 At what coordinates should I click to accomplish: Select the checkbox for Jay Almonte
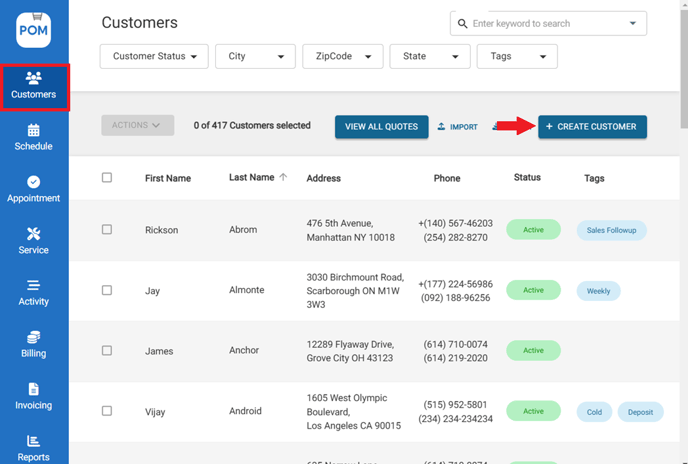tap(107, 290)
